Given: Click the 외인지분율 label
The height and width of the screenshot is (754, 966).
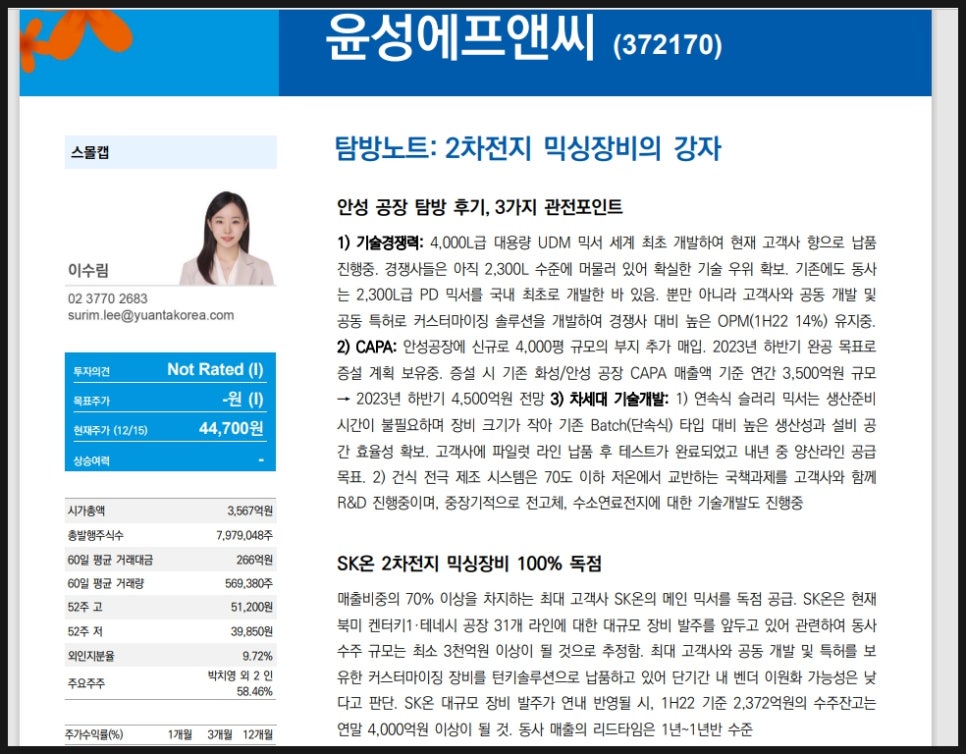Looking at the screenshot, I should (x=91, y=656).
